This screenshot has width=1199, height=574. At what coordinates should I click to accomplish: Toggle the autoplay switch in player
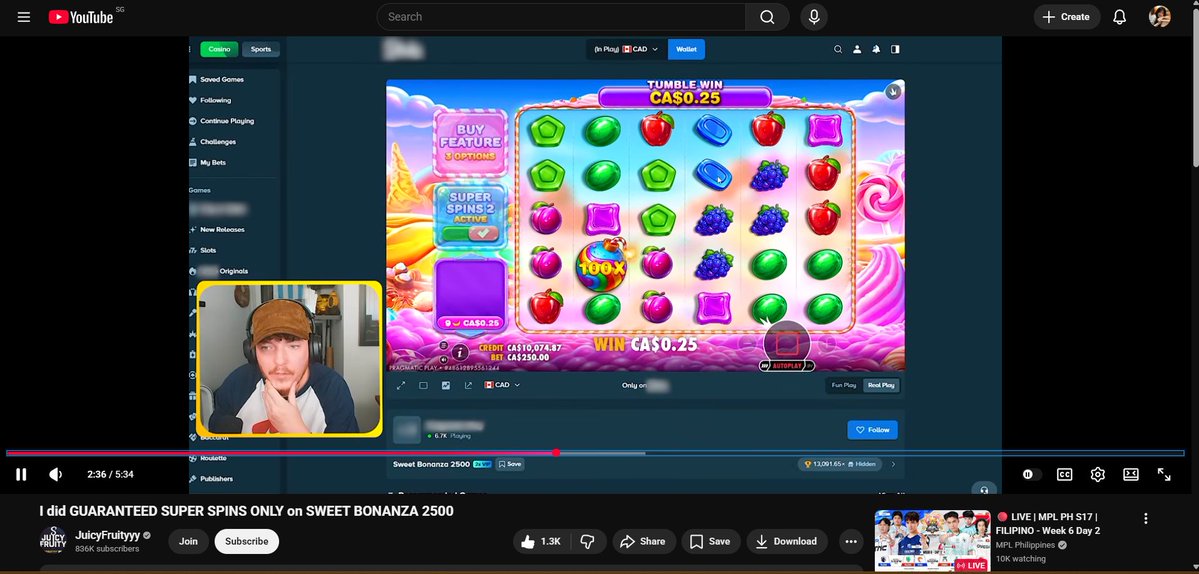tap(1030, 475)
